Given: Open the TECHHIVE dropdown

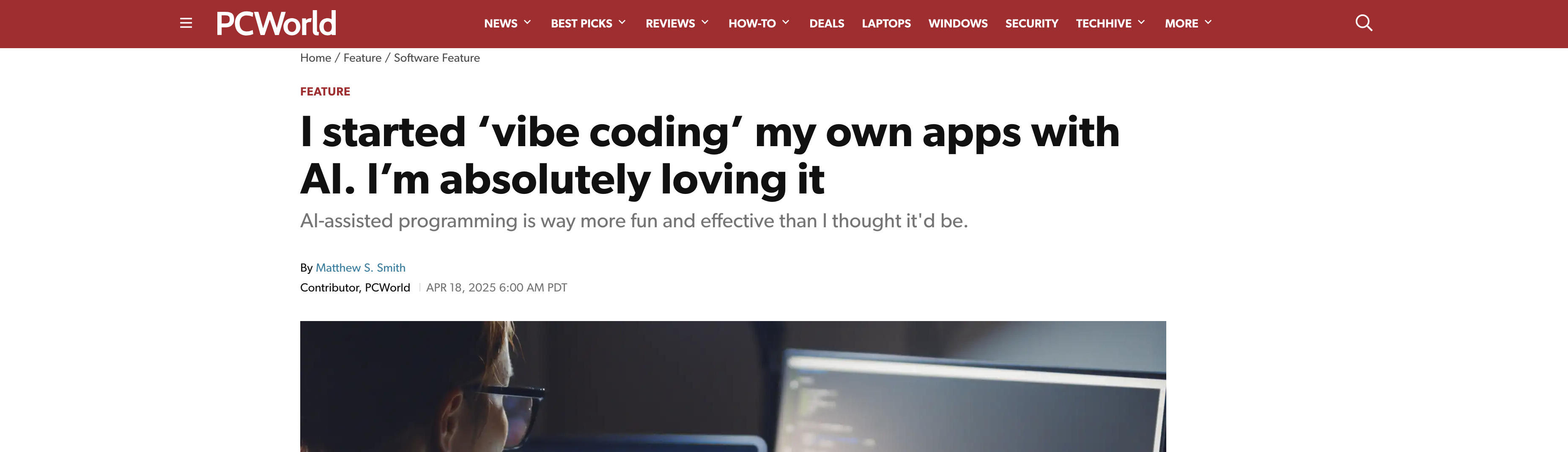Looking at the screenshot, I should click(x=1141, y=22).
